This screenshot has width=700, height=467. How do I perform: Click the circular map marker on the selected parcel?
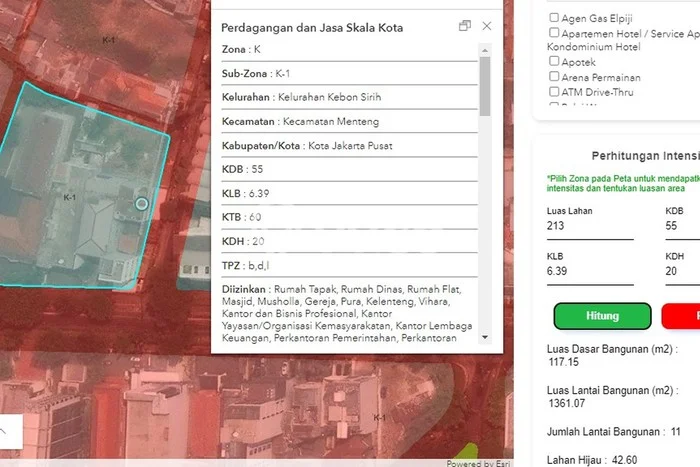[x=142, y=204]
